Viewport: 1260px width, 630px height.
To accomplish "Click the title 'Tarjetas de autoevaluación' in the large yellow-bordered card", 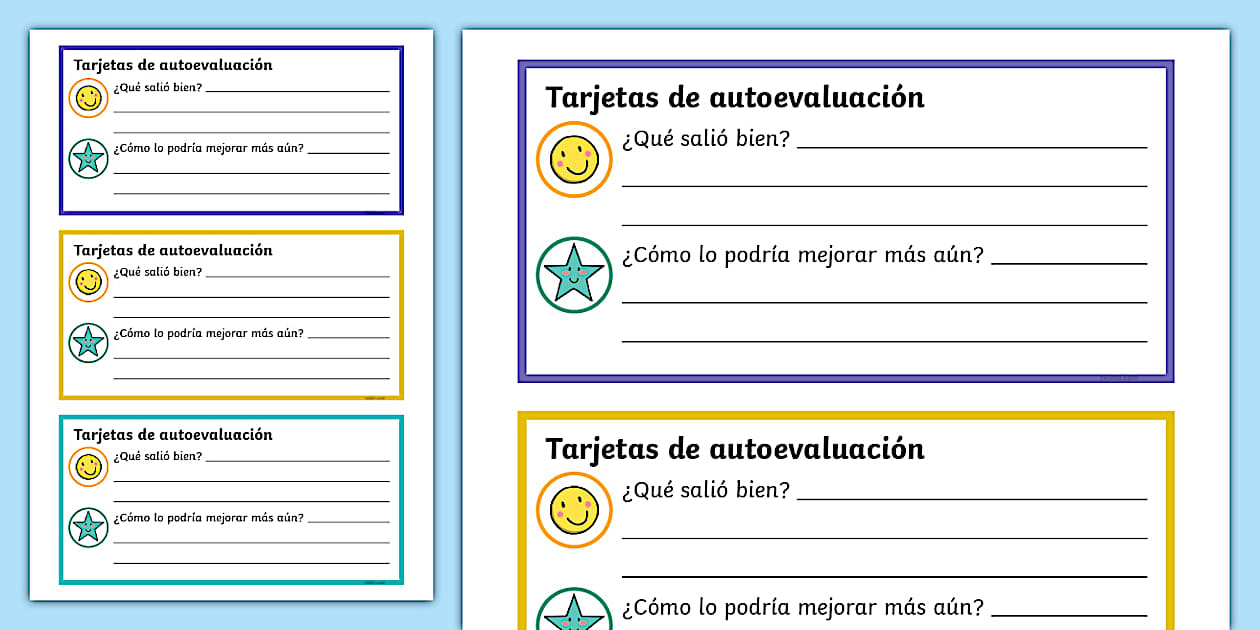I will (734, 449).
